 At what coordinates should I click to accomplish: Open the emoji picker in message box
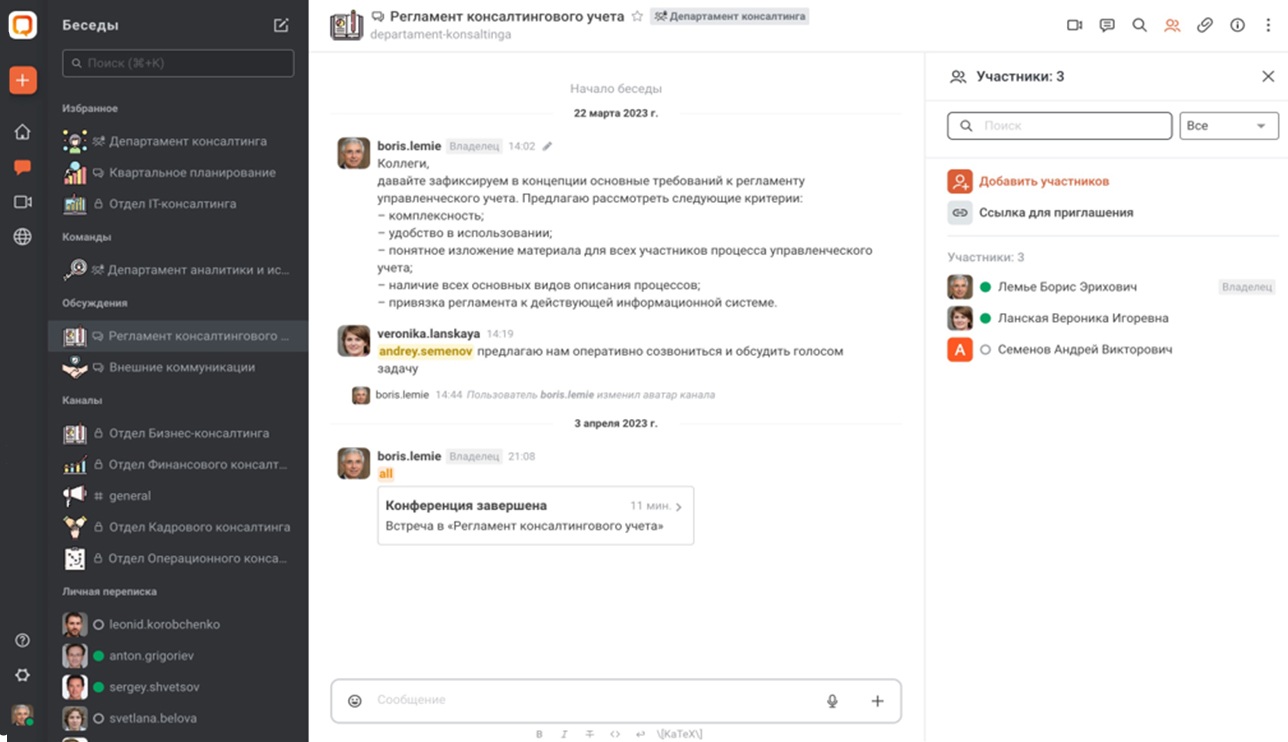(x=354, y=701)
